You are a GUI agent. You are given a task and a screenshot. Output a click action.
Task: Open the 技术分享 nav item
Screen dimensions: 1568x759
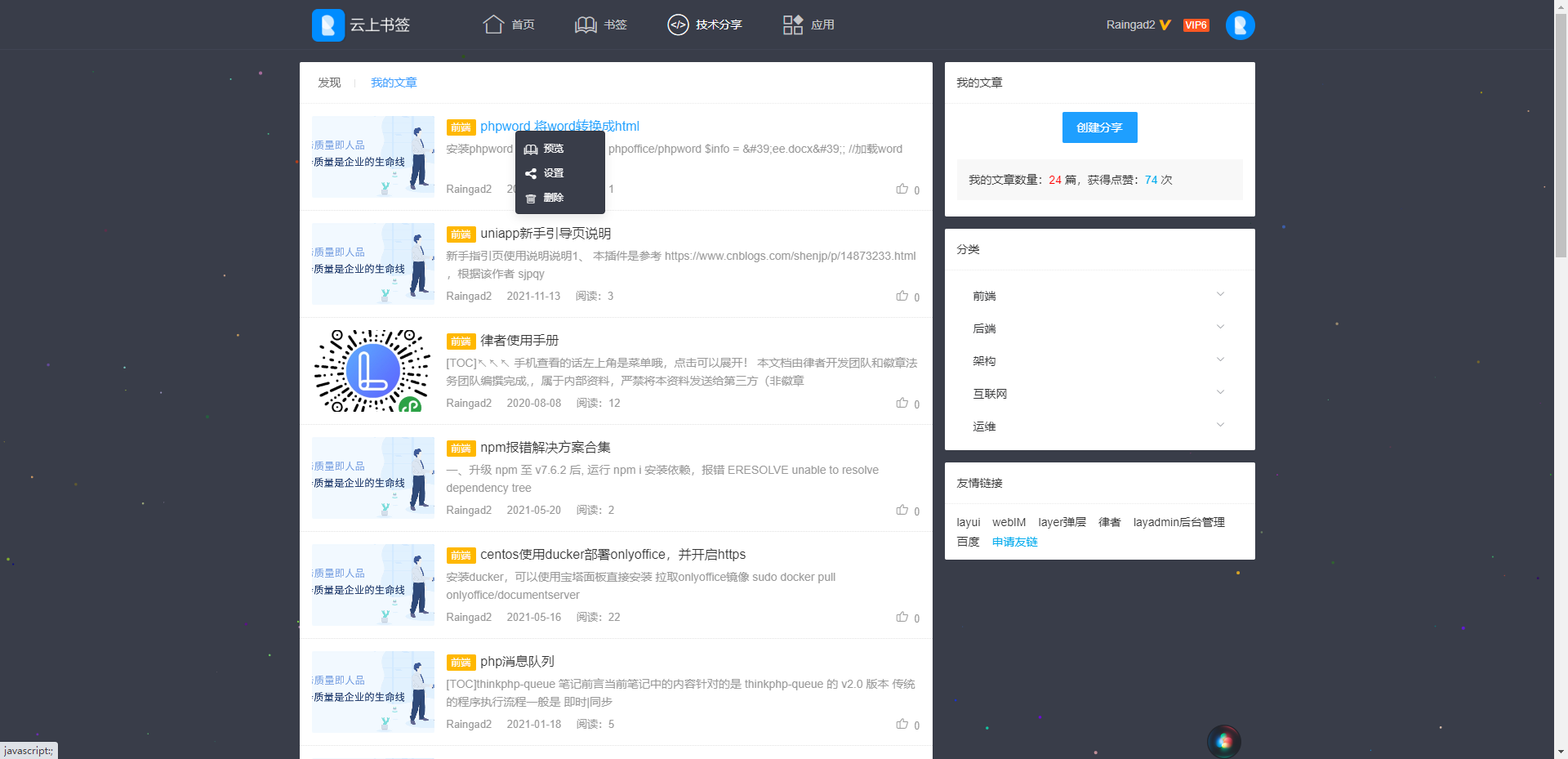704,25
